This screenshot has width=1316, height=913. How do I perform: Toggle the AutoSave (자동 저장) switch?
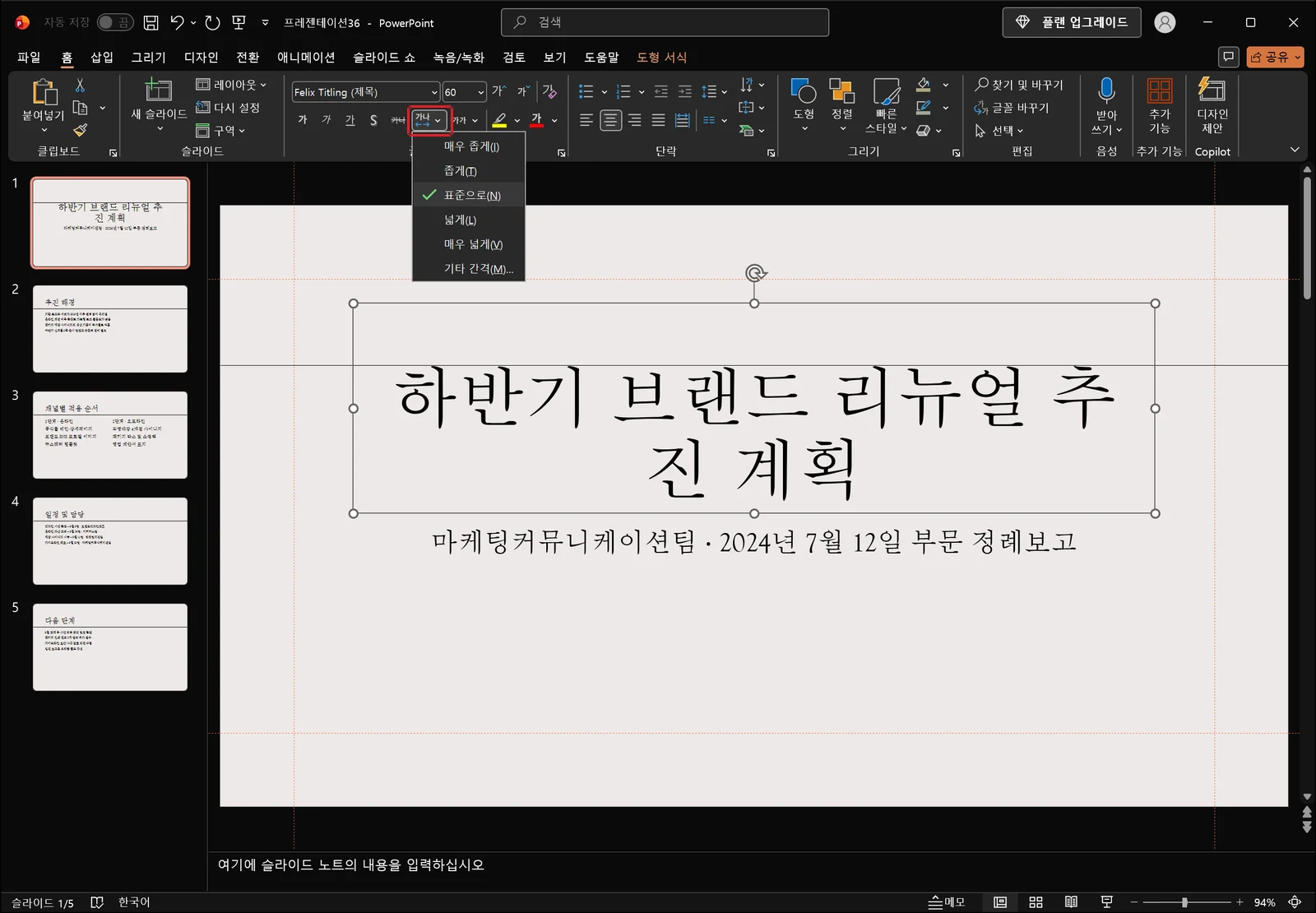[x=115, y=22]
